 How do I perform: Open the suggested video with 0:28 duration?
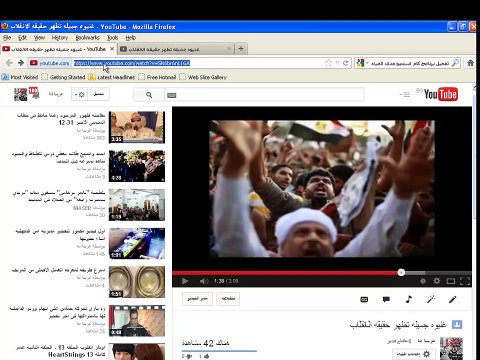[x=137, y=166]
